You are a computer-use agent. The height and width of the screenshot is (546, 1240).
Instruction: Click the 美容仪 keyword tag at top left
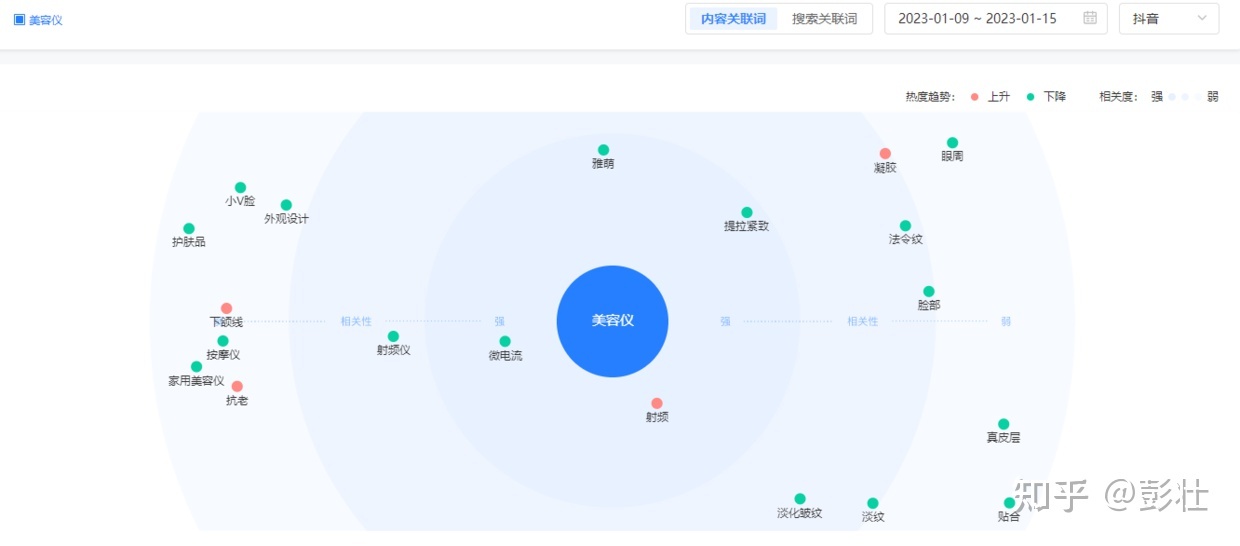[38, 19]
